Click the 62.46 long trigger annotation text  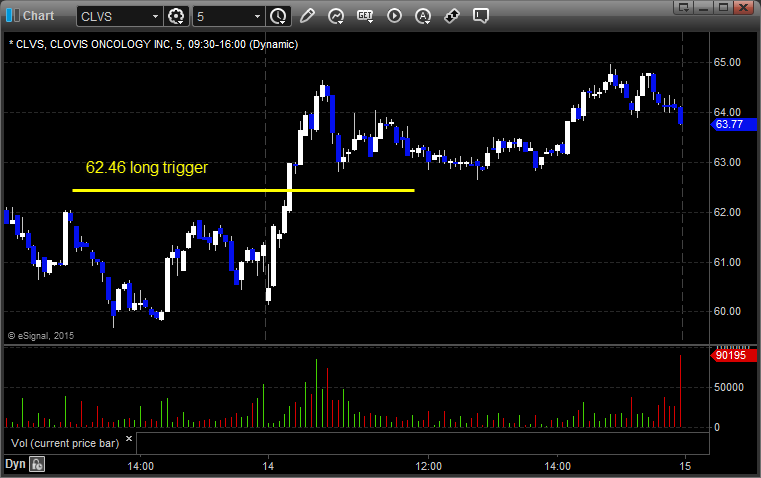point(147,167)
